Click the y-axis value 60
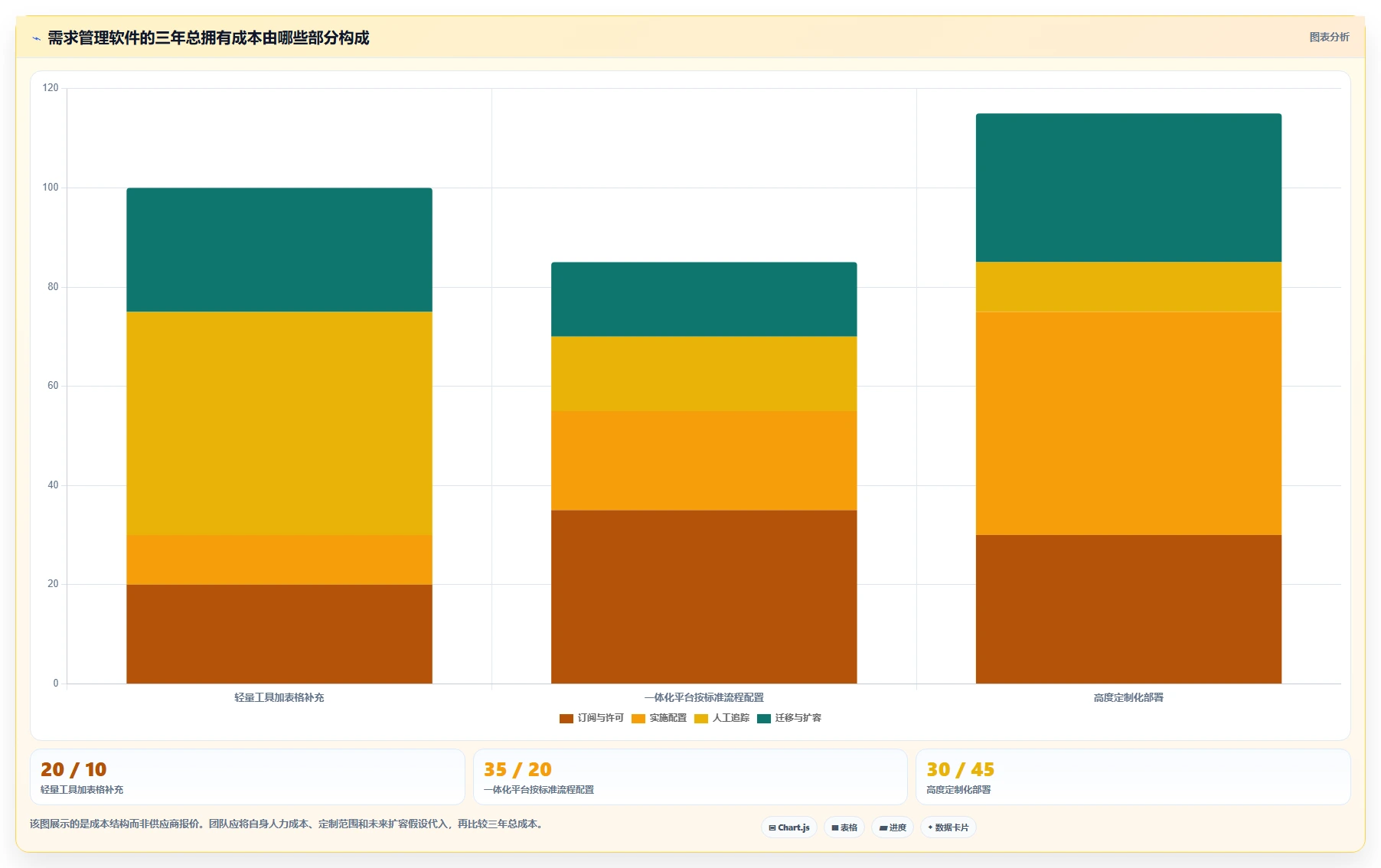This screenshot has height=868, width=1381. click(53, 386)
